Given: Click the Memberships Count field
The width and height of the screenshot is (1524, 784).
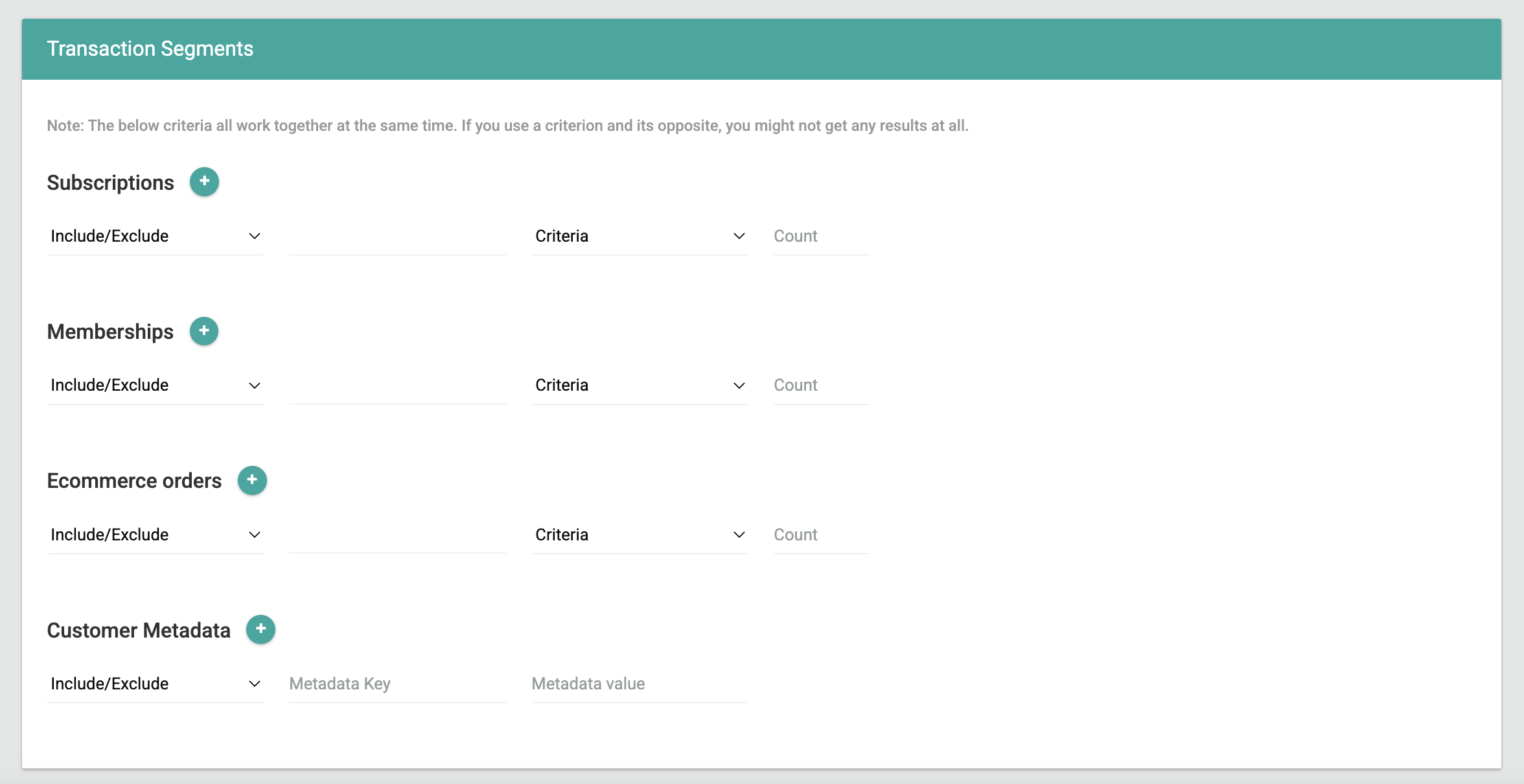Looking at the screenshot, I should click(820, 386).
